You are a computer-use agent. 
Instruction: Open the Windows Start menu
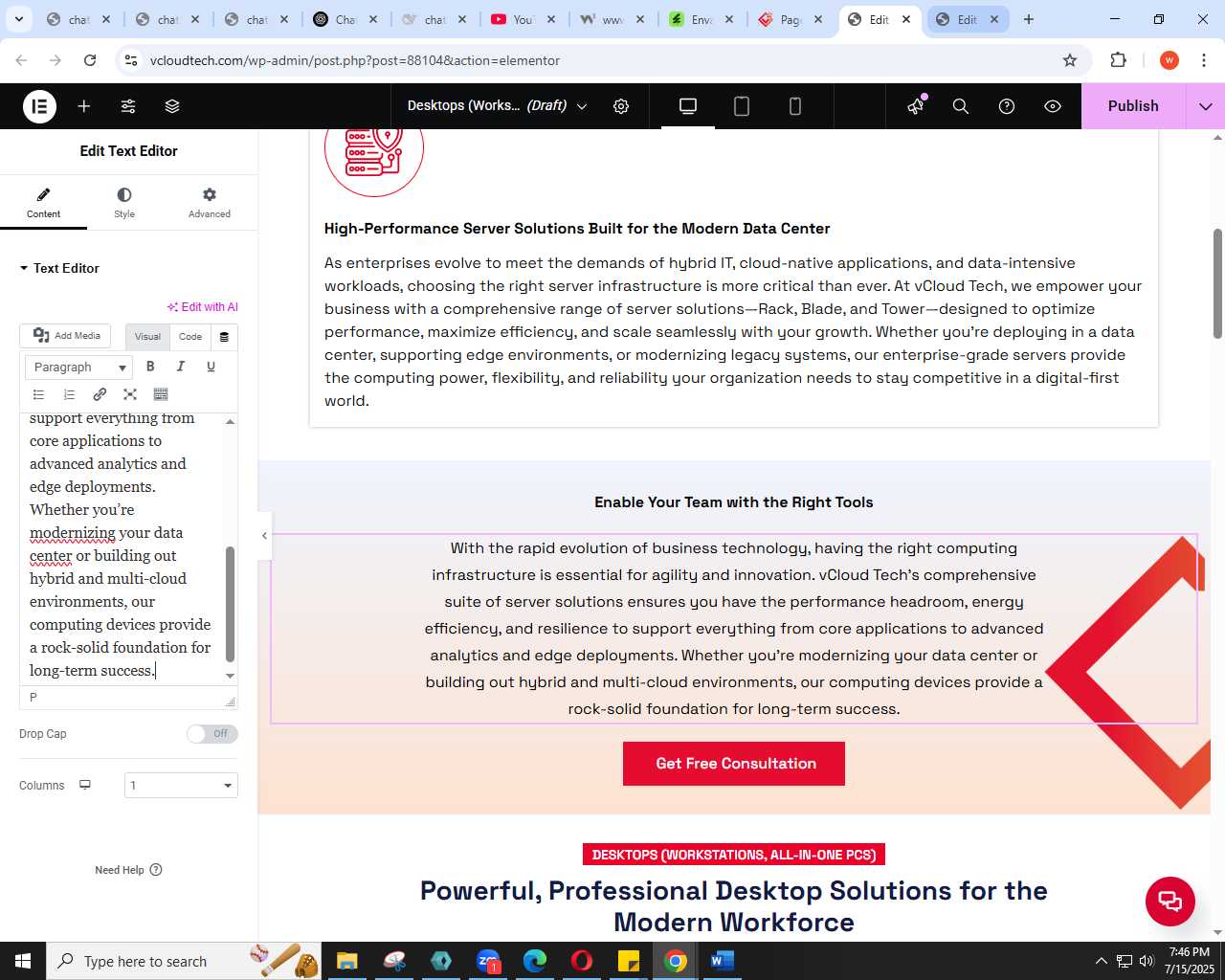click(23, 961)
